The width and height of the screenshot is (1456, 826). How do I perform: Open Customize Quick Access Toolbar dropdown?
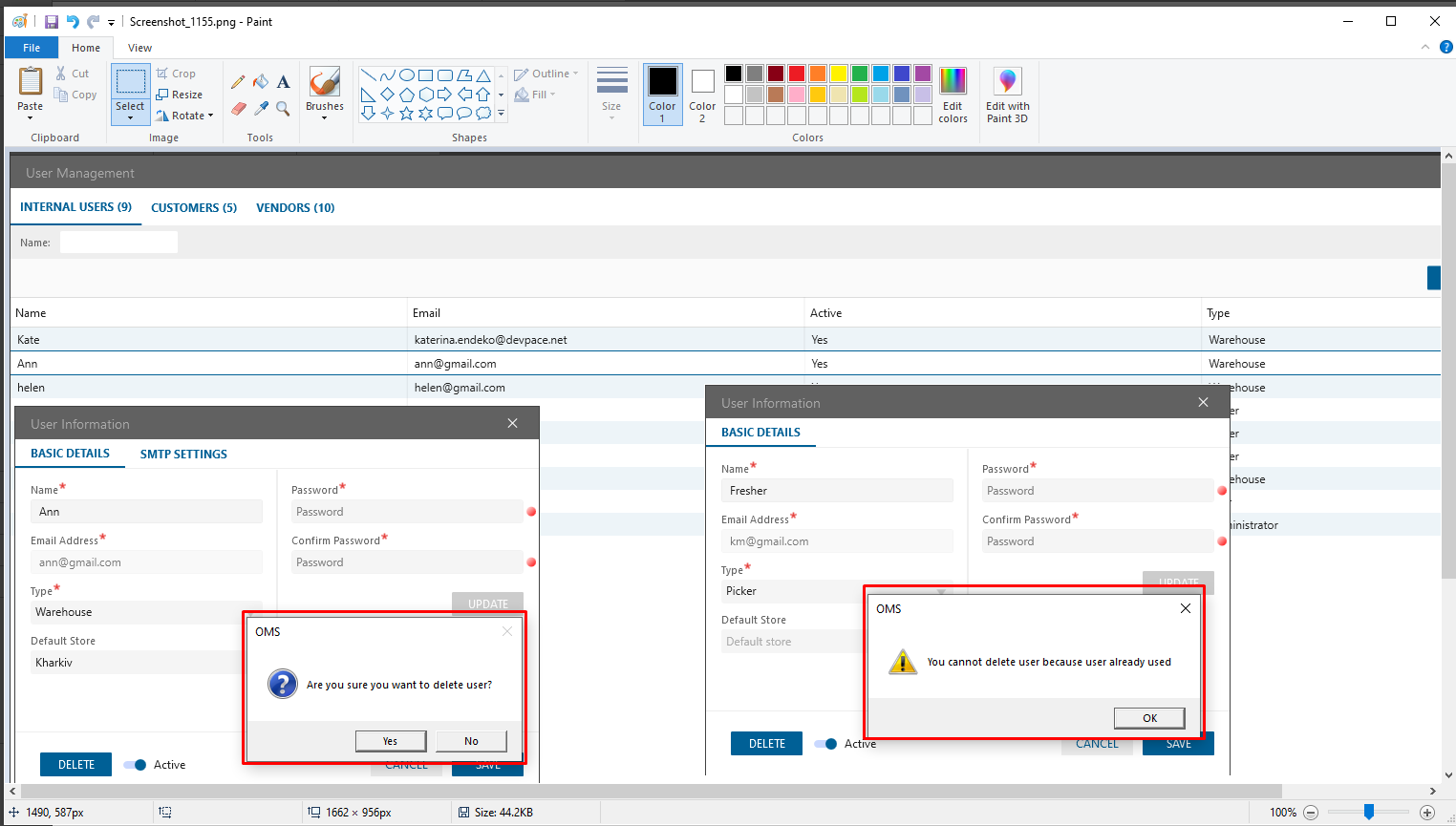point(111,22)
